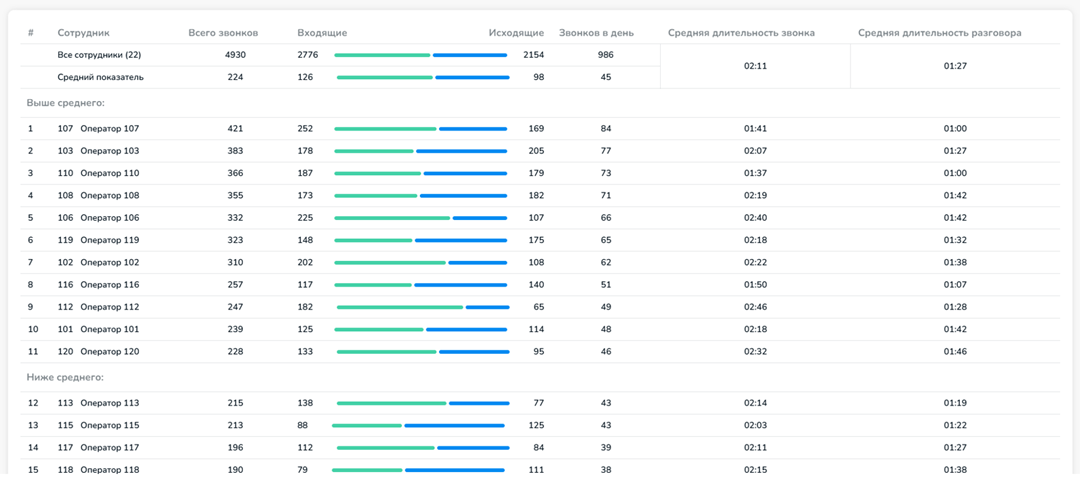Viewport: 1080px width, 481px height.
Task: Click the incoming bar in 'Все сотрудники' row
Action: coord(382,55)
